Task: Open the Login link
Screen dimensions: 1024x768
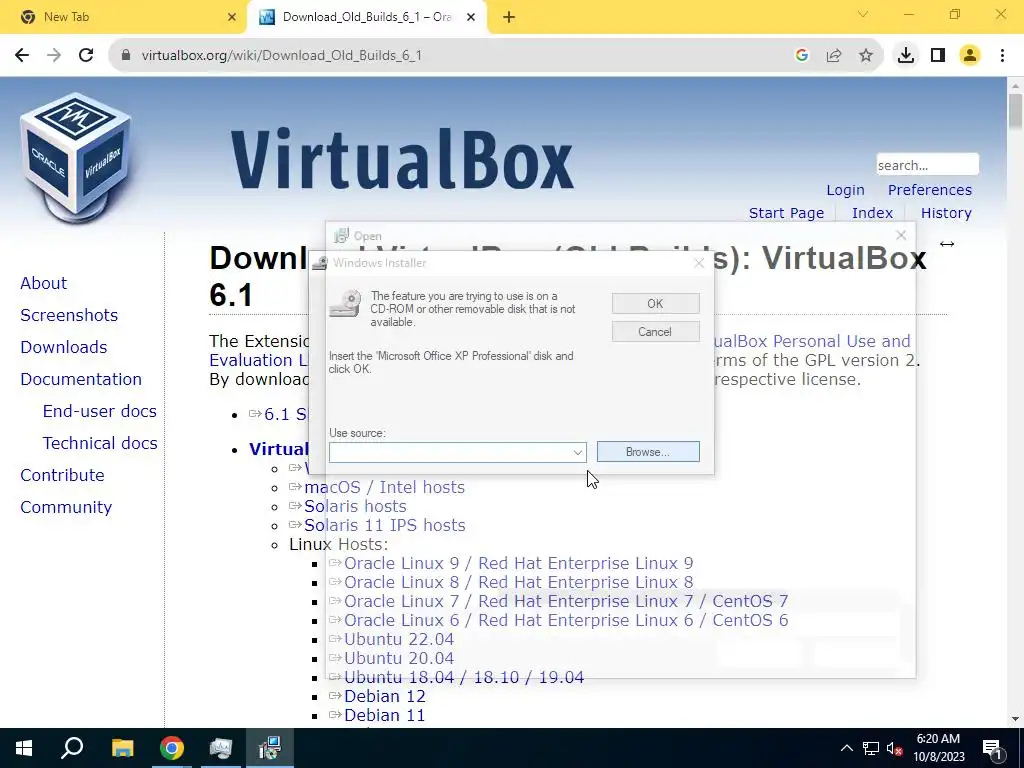Action: (845, 190)
